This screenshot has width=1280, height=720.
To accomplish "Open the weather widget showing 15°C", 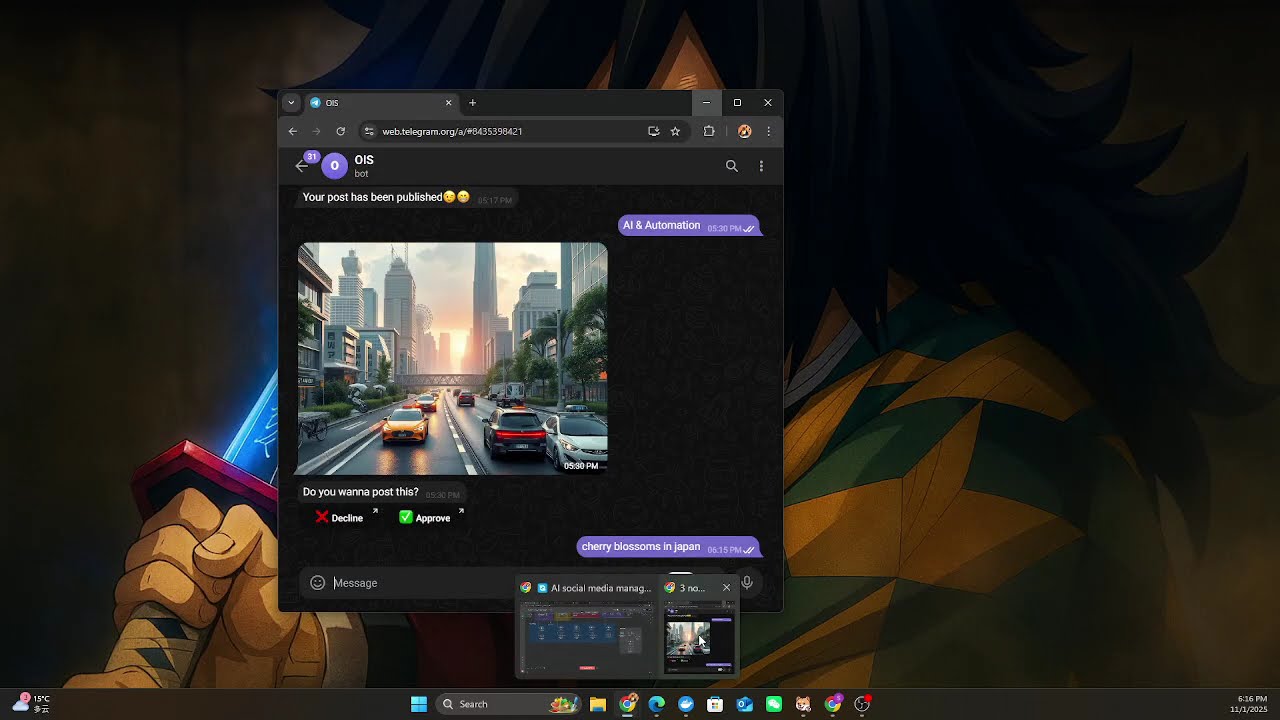I will 31,704.
